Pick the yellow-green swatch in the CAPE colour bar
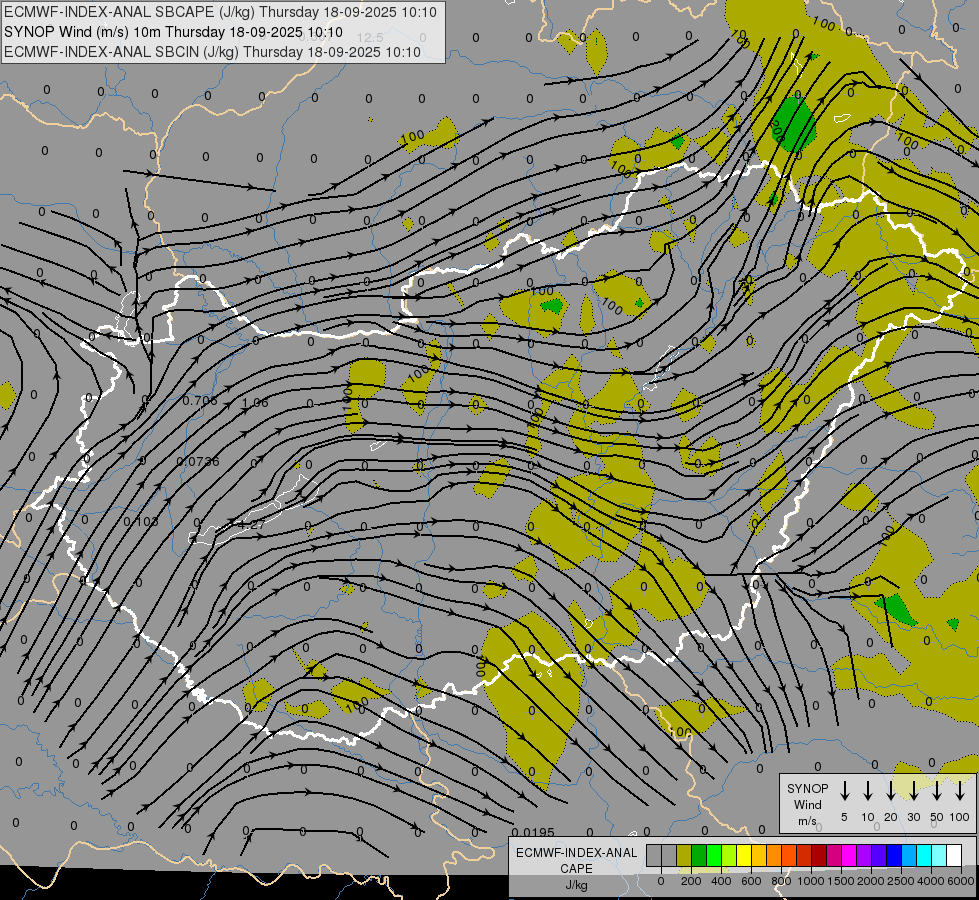The image size is (979, 900). (x=729, y=855)
